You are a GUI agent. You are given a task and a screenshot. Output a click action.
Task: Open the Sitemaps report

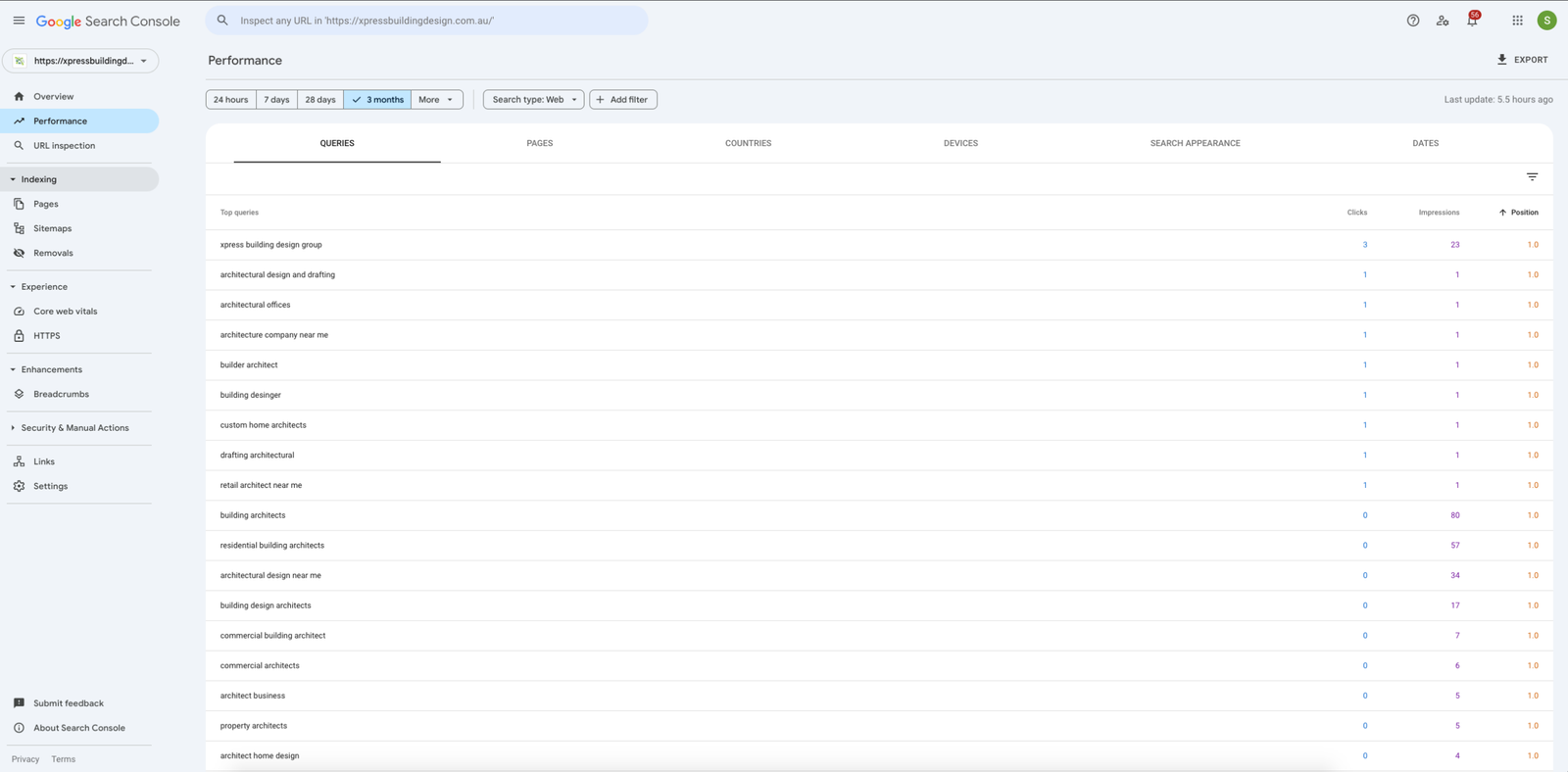52,228
